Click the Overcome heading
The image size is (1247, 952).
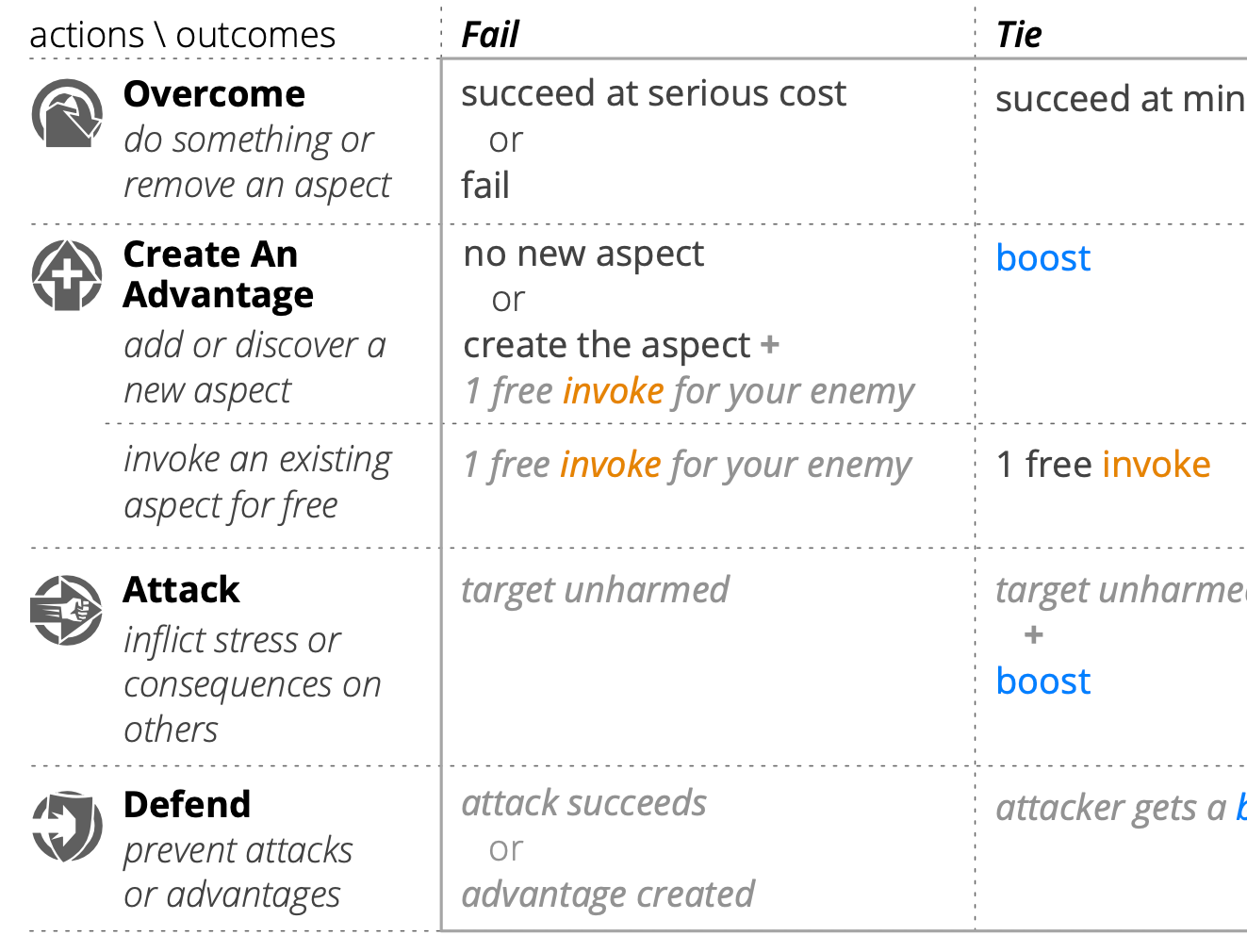(214, 94)
